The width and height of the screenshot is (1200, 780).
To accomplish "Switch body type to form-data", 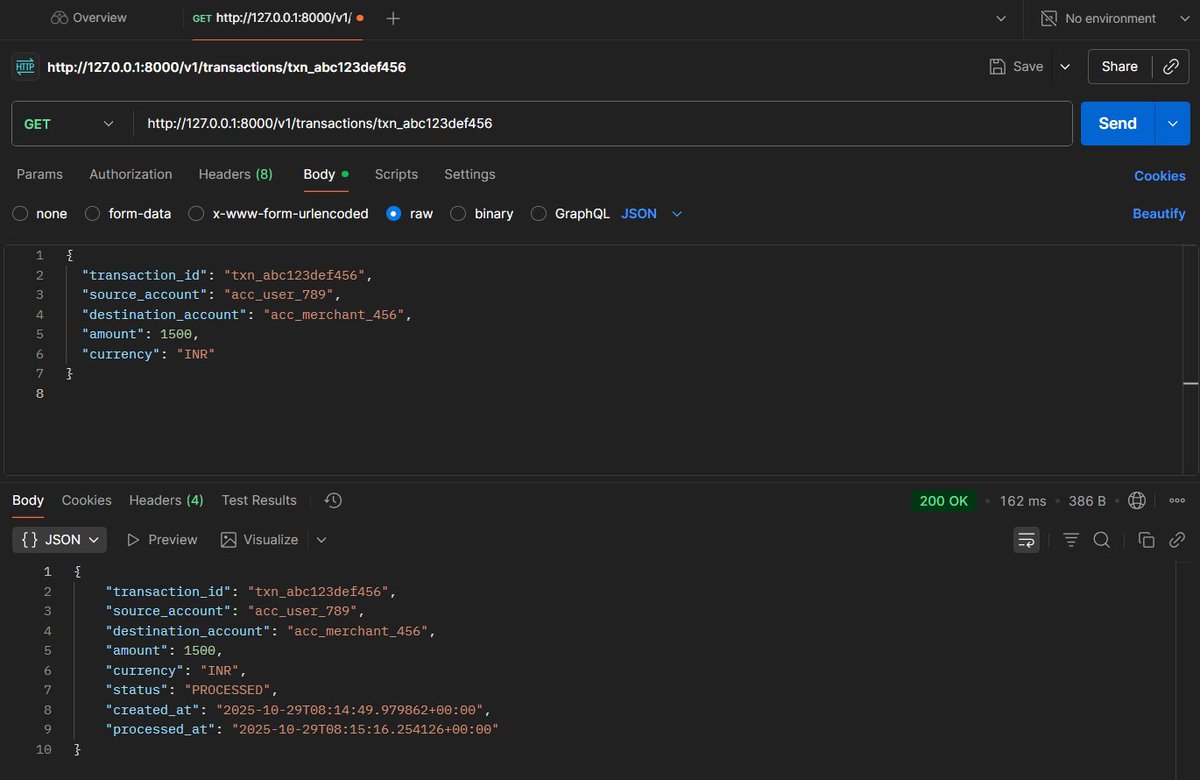I will click(x=91, y=213).
